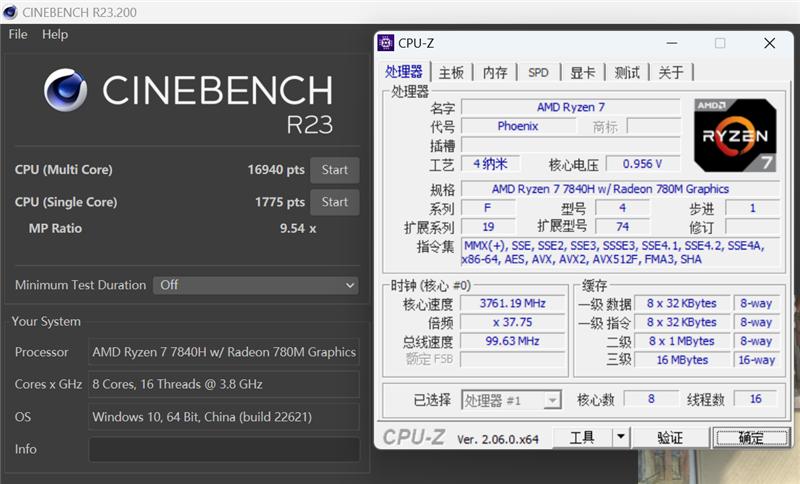Click the process value 4 纳米

click(x=490, y=164)
